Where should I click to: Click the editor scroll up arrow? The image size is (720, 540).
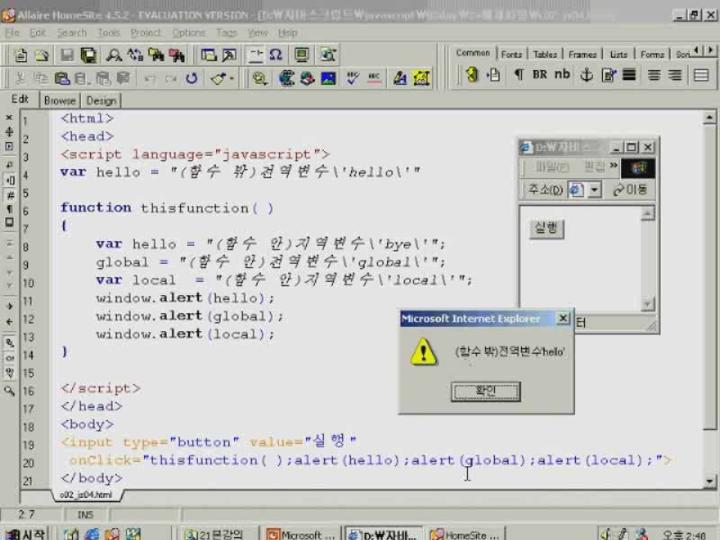point(709,118)
